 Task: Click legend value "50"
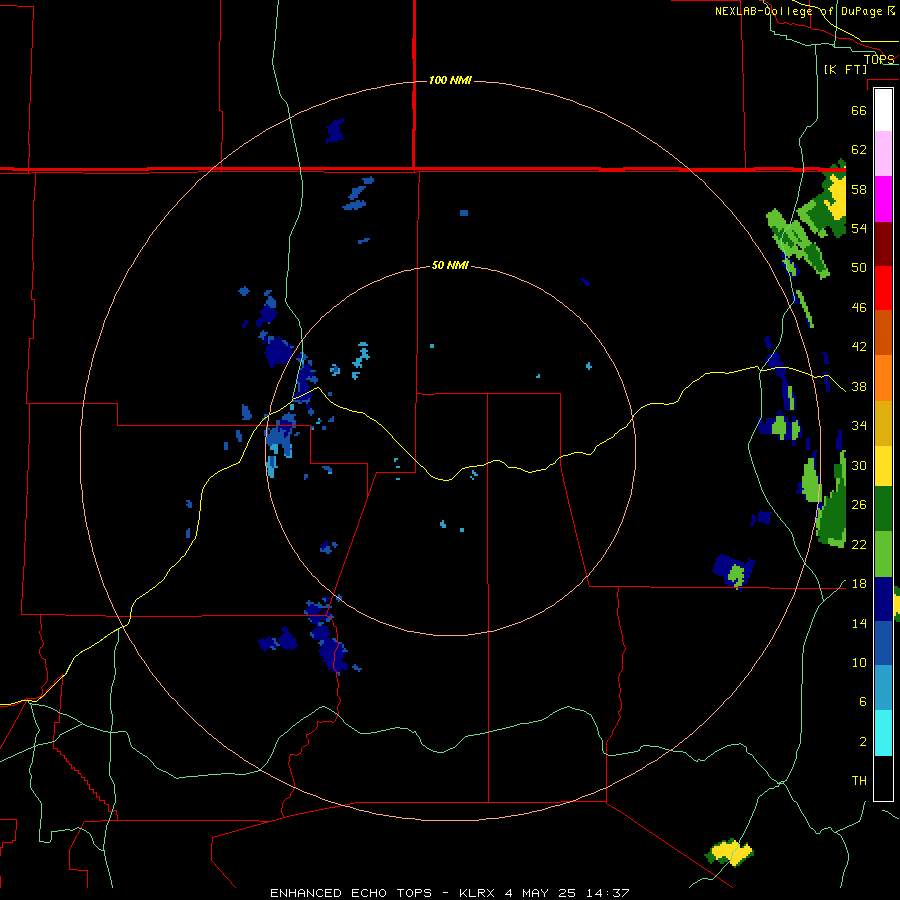pos(859,268)
